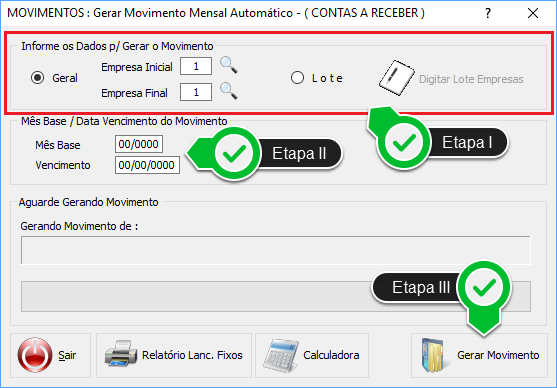Select the Geral radio option
Screen dimensions: 557x388
click(x=38, y=78)
